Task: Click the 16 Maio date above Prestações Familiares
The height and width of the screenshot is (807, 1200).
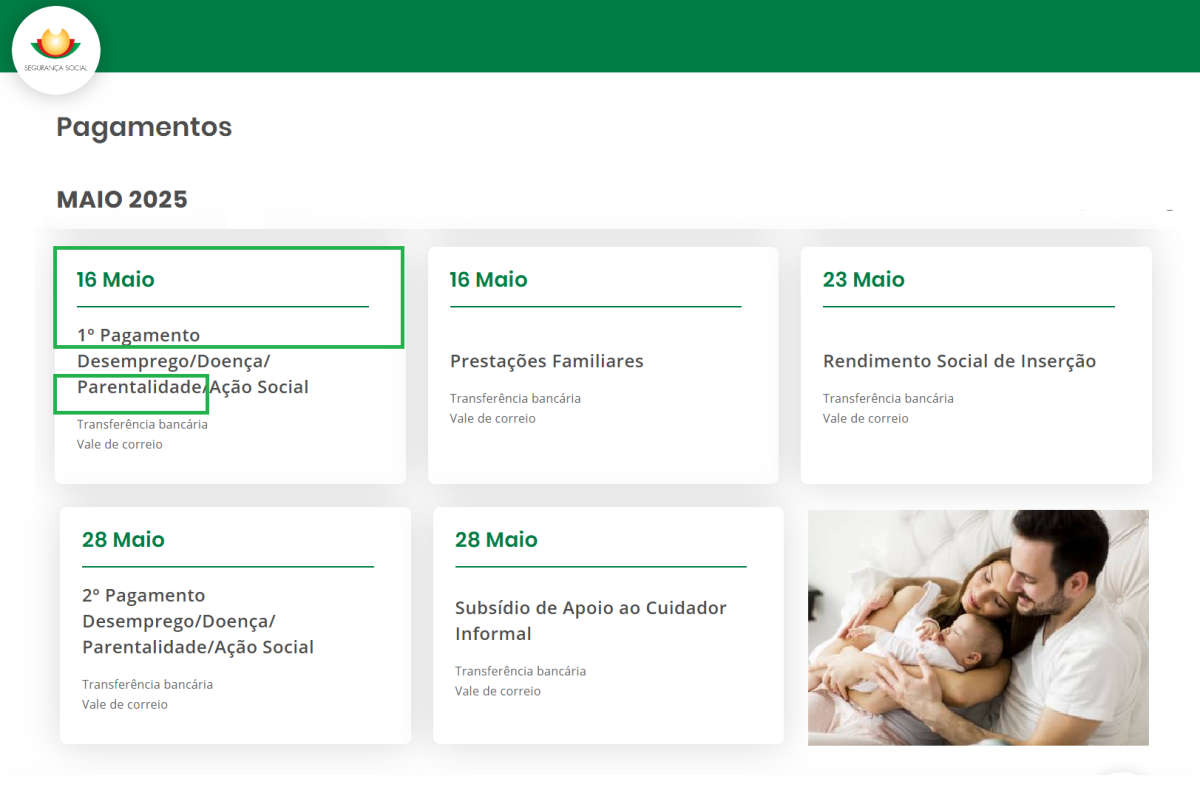Action: pos(489,280)
